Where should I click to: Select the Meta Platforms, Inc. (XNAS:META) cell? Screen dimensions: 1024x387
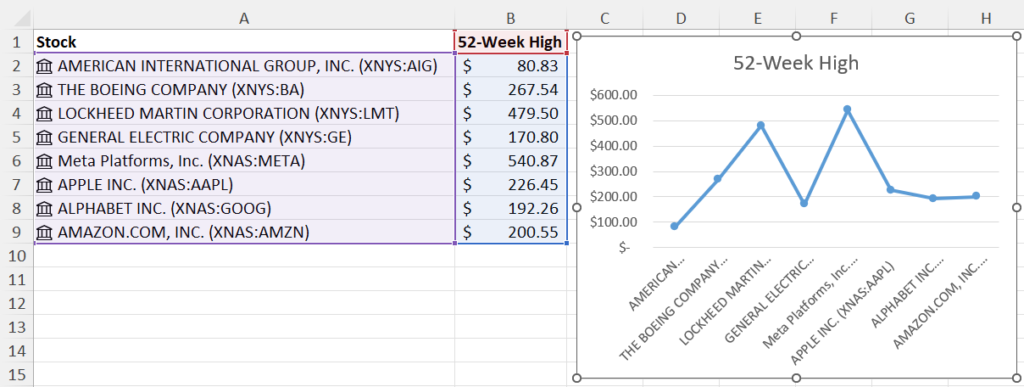(244, 161)
